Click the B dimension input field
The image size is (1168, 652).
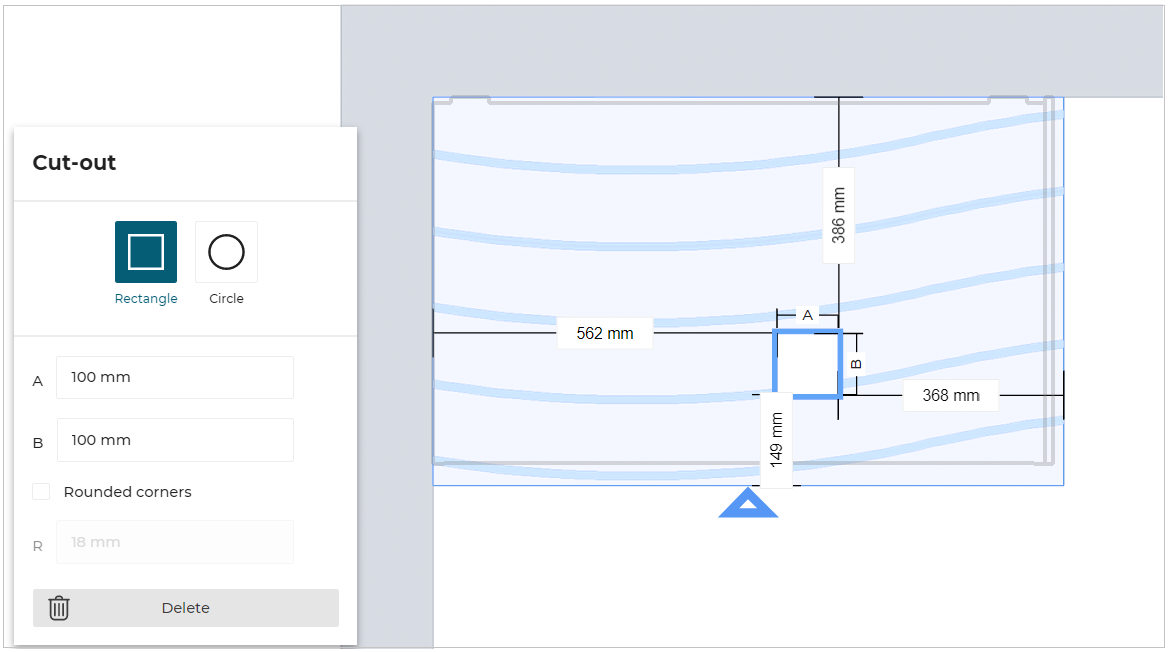tap(175, 440)
